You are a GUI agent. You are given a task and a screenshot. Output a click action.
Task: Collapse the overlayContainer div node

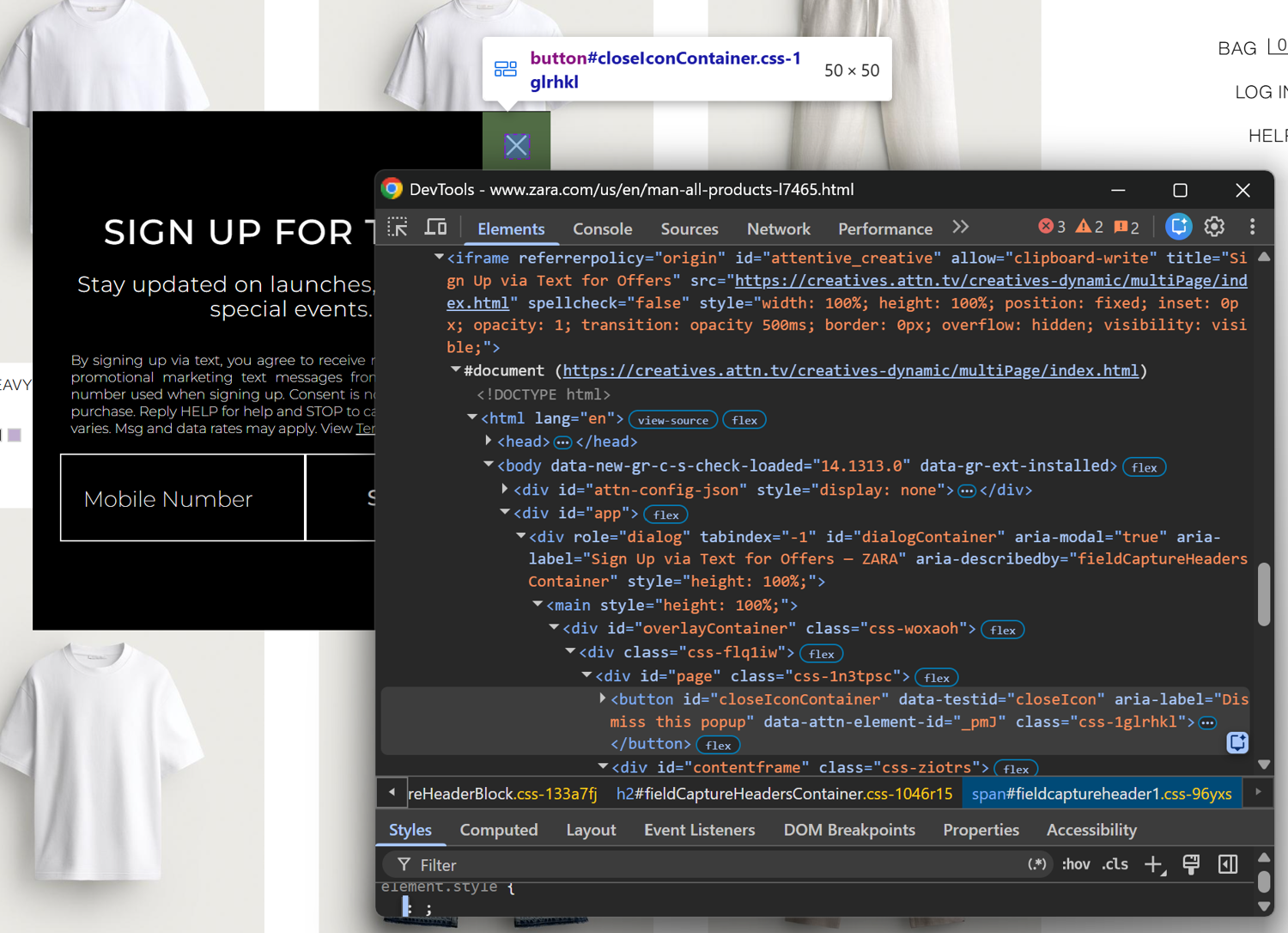click(554, 628)
